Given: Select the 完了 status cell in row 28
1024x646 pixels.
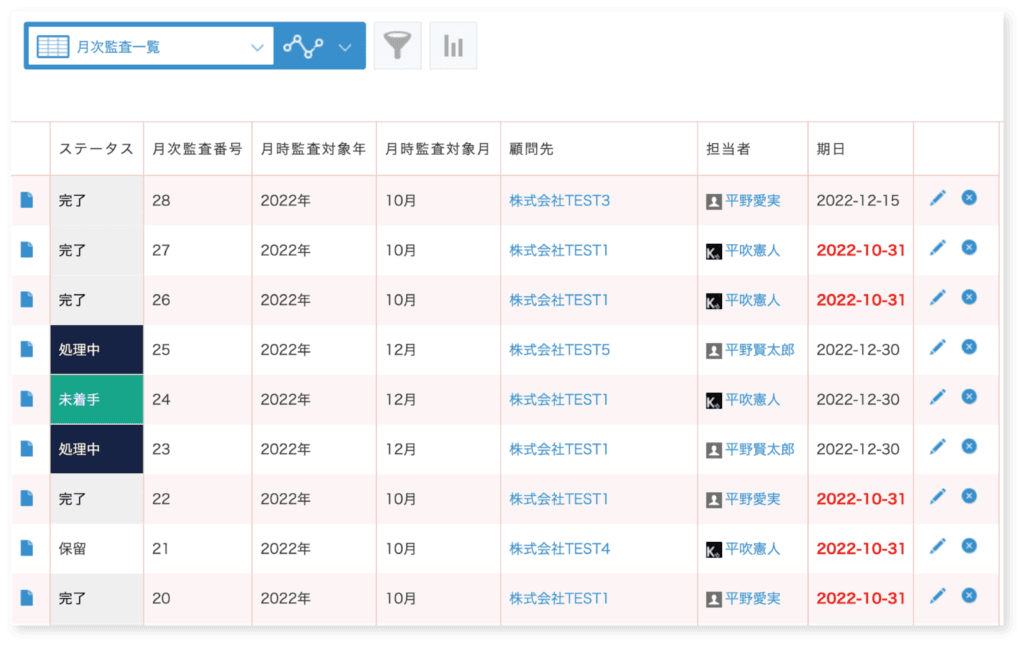Looking at the screenshot, I should pyautogui.click(x=97, y=201).
